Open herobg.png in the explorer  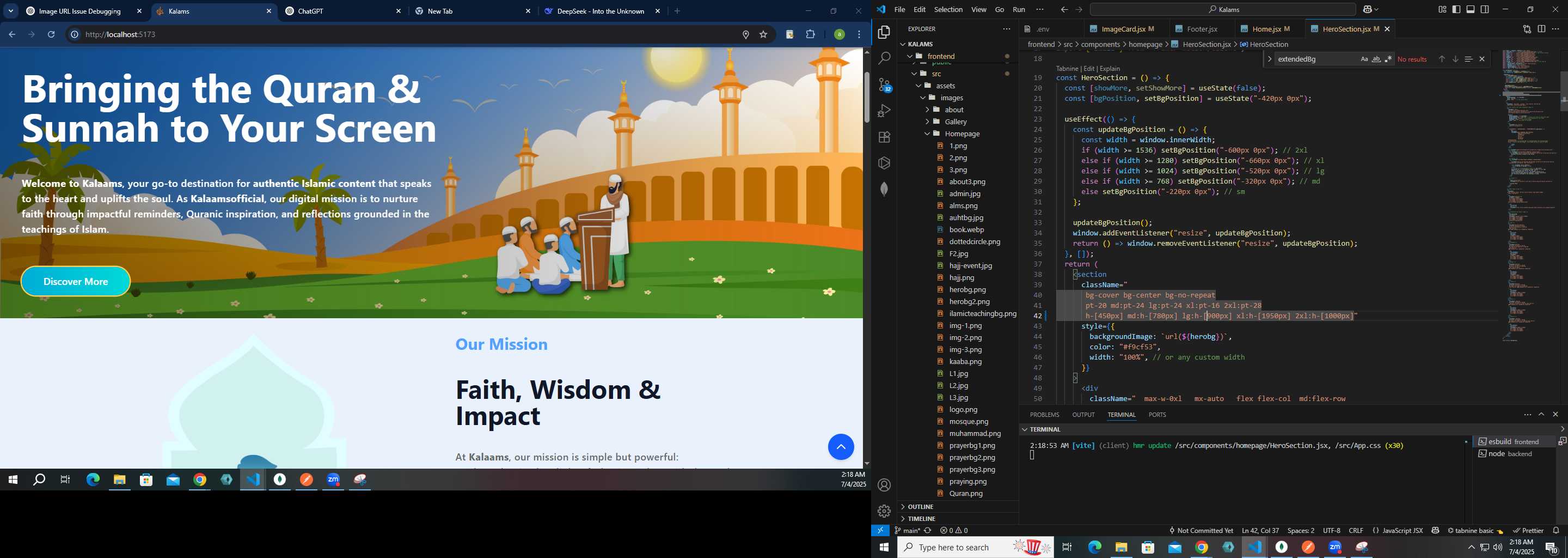click(x=967, y=290)
